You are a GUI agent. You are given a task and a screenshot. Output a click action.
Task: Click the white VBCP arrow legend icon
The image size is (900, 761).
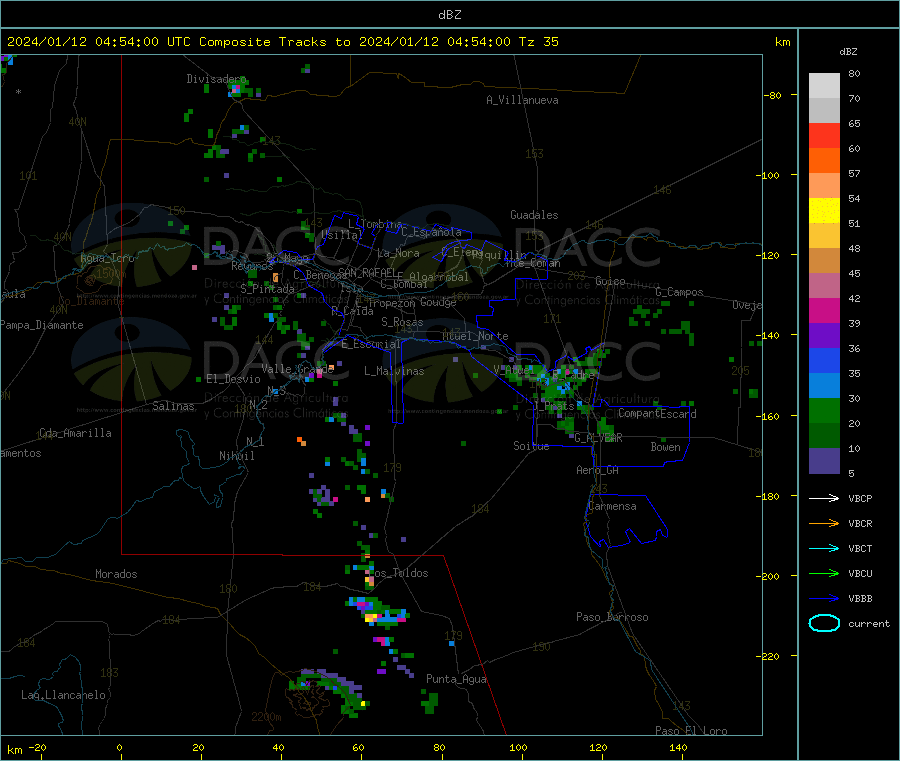(824, 498)
